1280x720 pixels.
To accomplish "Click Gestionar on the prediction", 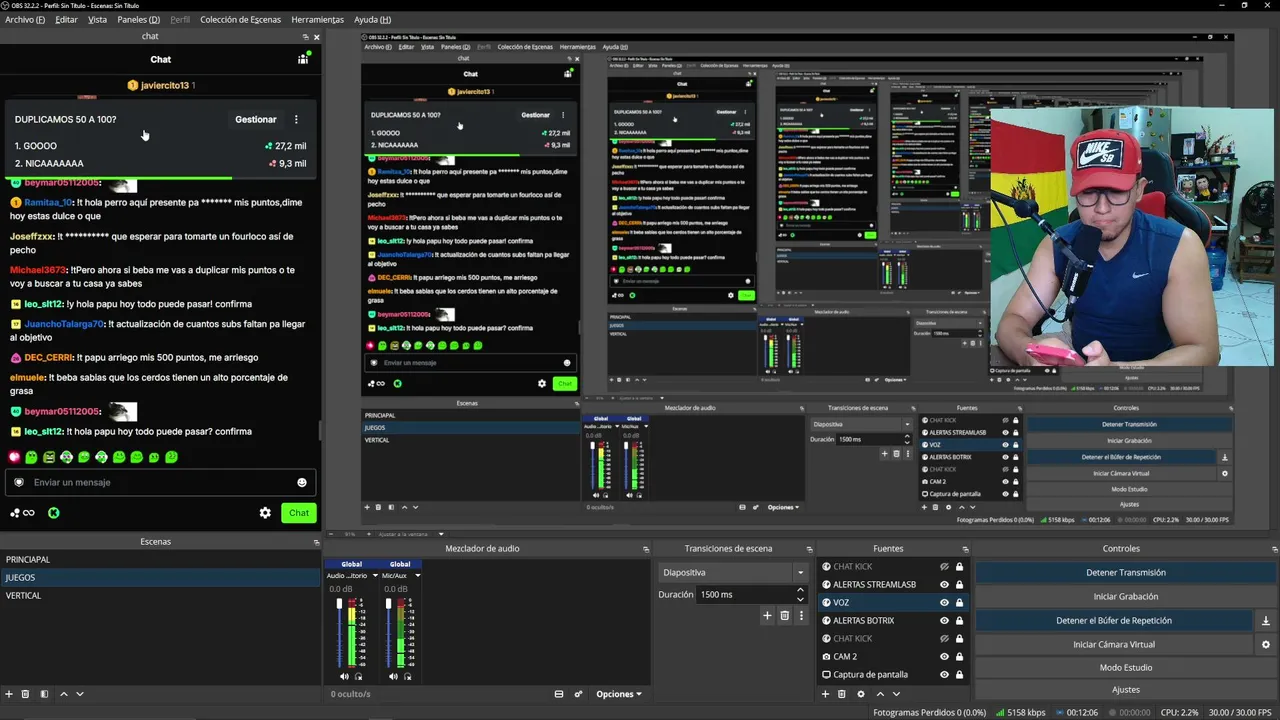I will 256,119.
